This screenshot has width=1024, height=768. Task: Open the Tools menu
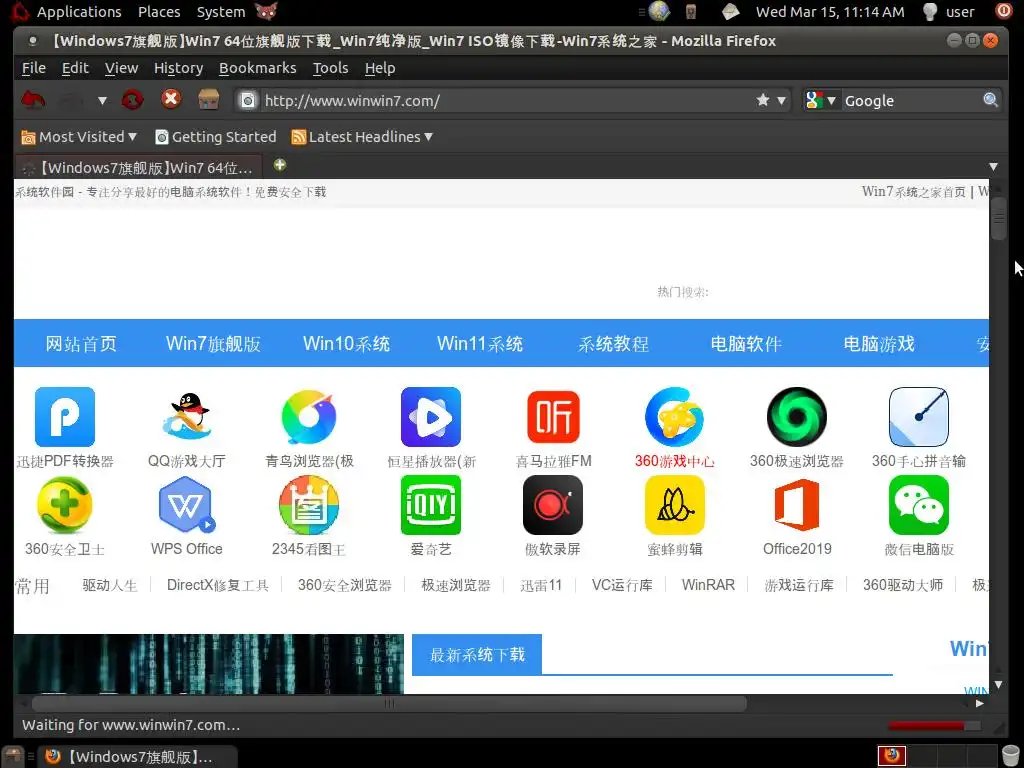[330, 68]
